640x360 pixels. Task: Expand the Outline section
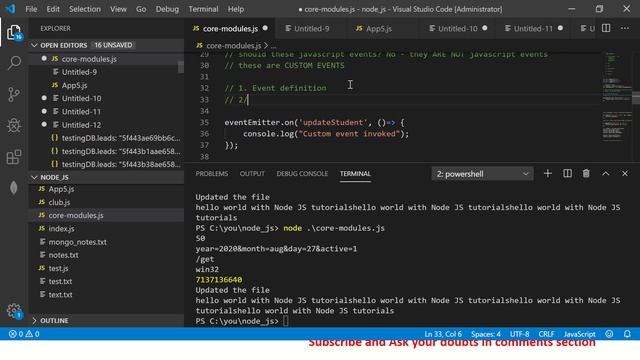[106, 320]
